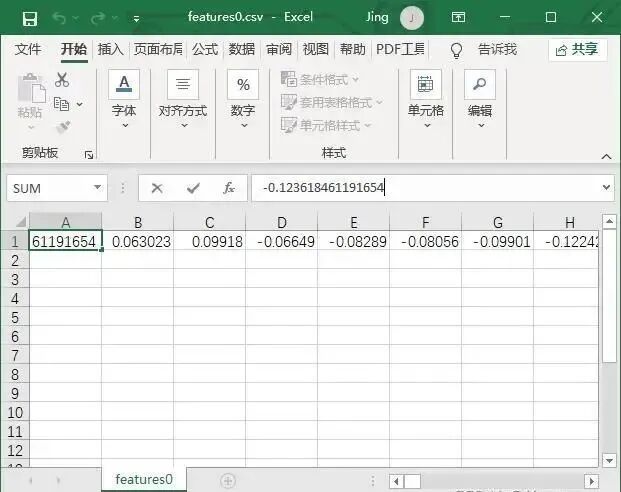The width and height of the screenshot is (621, 492).
Task: Click cell F1 with -0.08056
Action: (426, 241)
